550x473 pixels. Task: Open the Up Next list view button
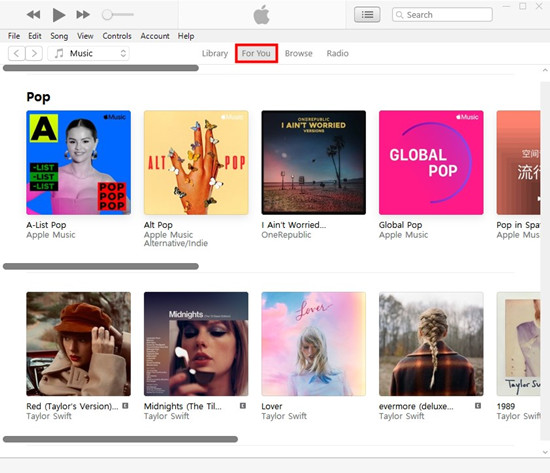(367, 15)
